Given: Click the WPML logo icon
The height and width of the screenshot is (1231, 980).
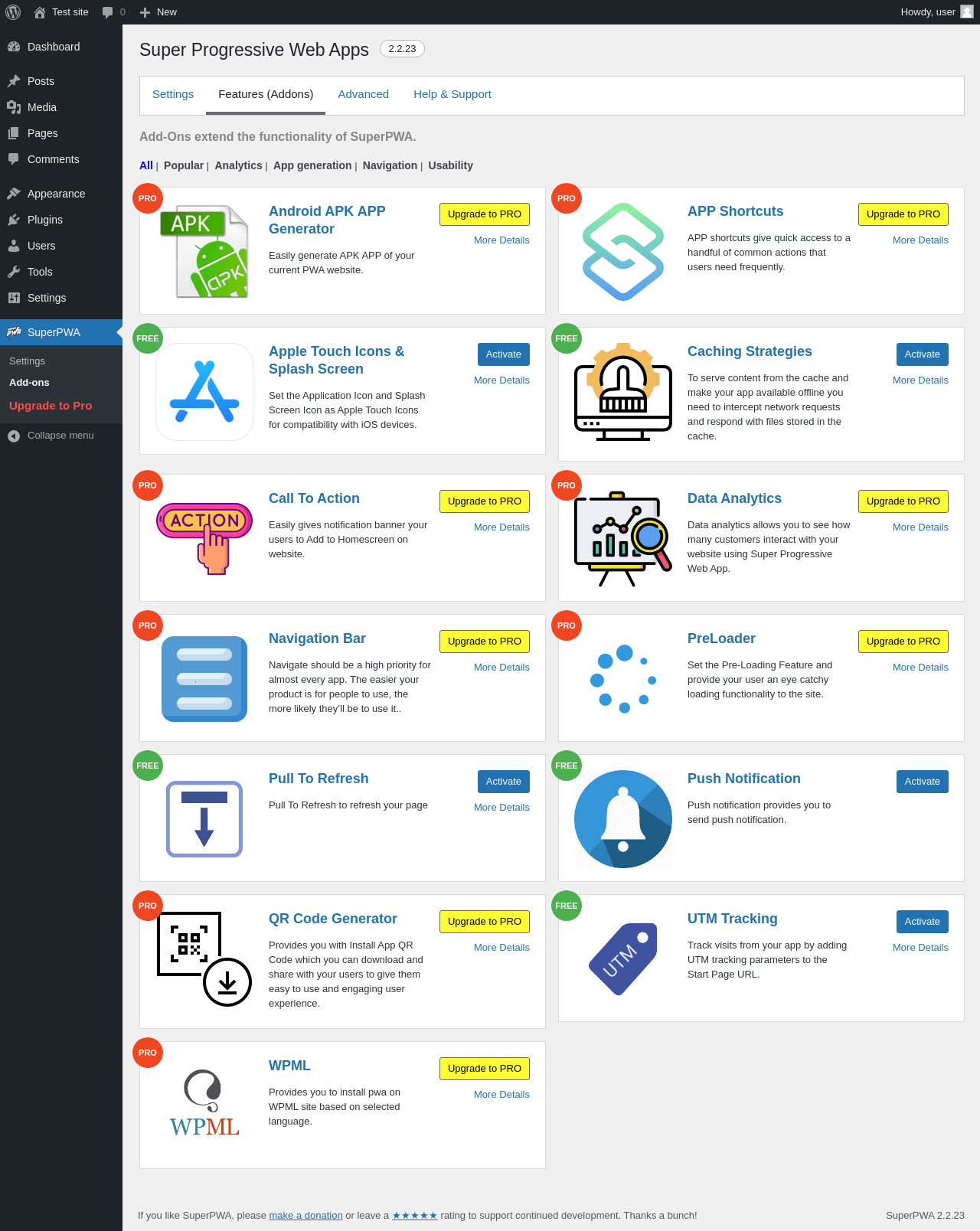Looking at the screenshot, I should tap(204, 1103).
